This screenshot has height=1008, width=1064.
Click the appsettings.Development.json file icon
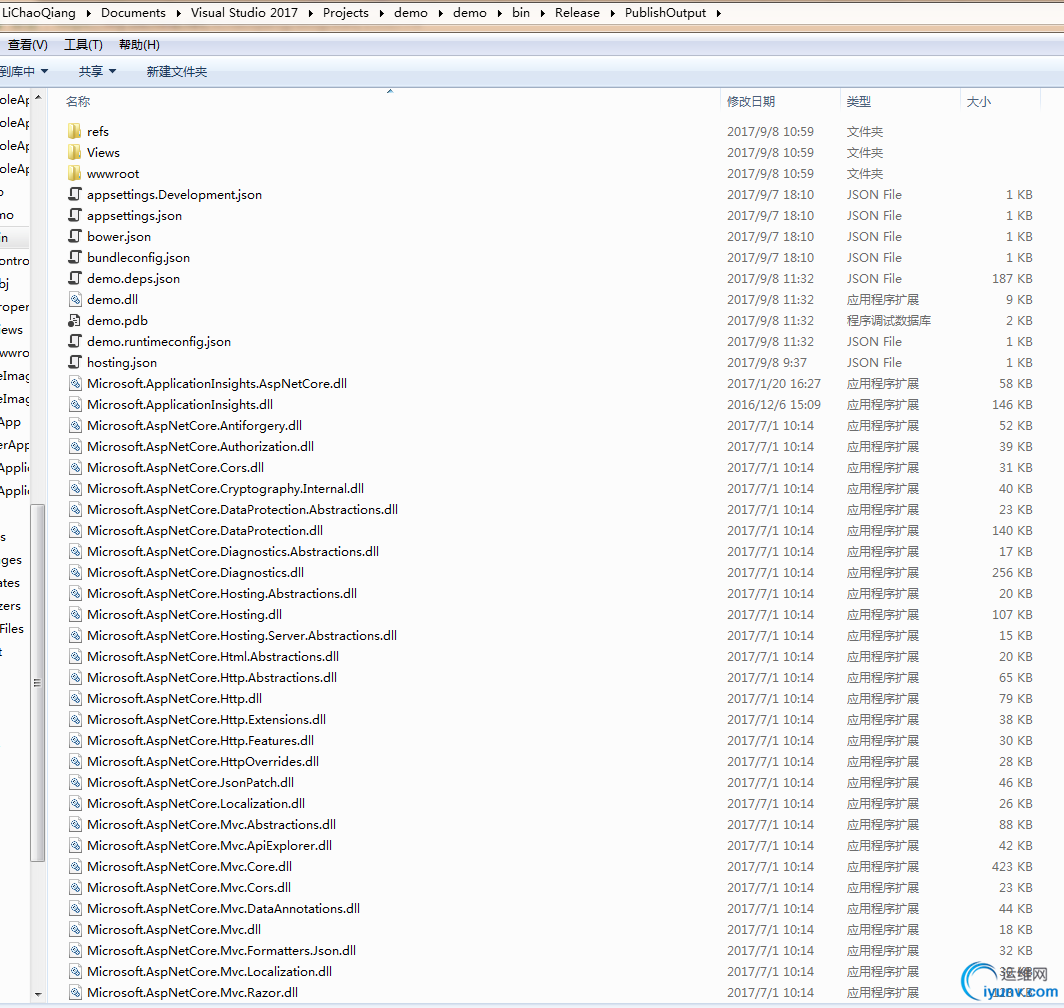pyautogui.click(x=75, y=194)
